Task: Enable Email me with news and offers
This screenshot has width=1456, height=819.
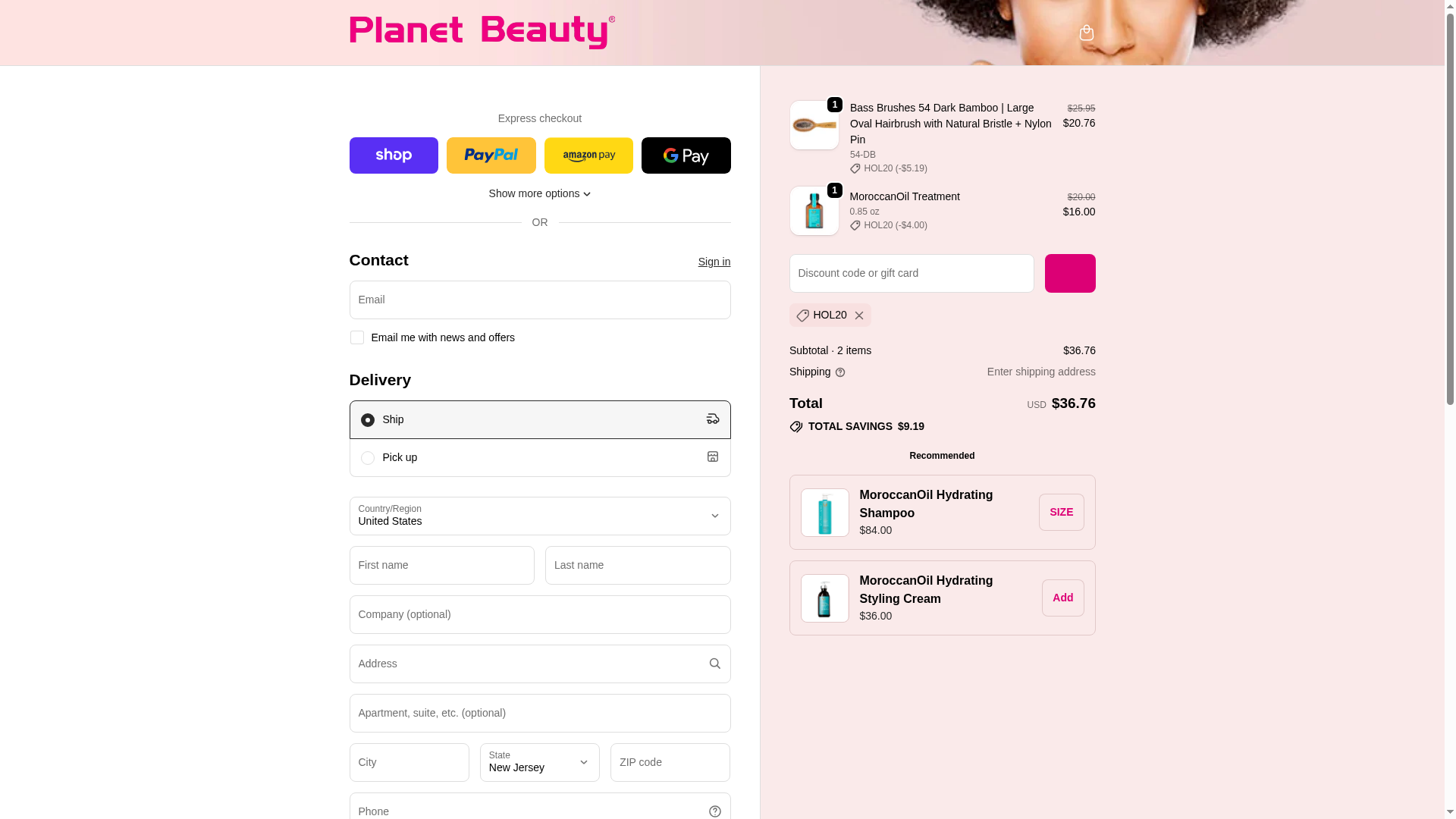Action: point(356,337)
